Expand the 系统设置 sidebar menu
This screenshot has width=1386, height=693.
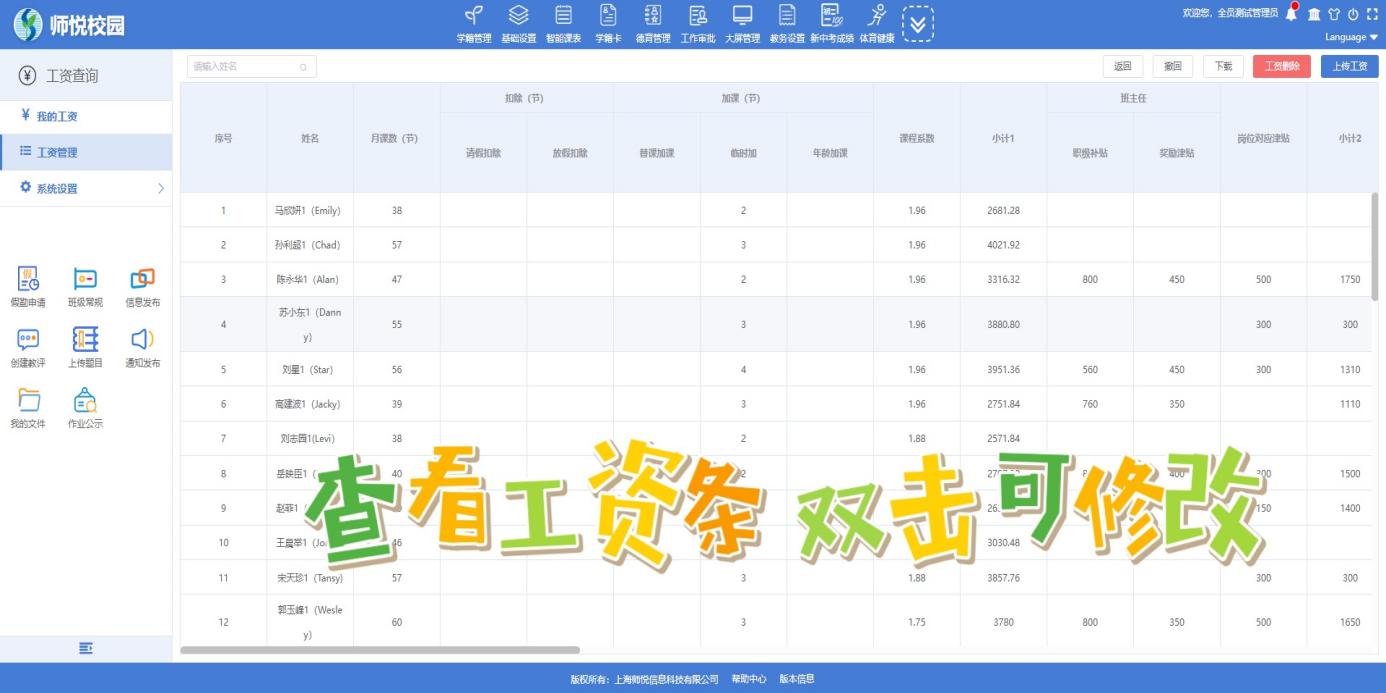click(x=86, y=188)
